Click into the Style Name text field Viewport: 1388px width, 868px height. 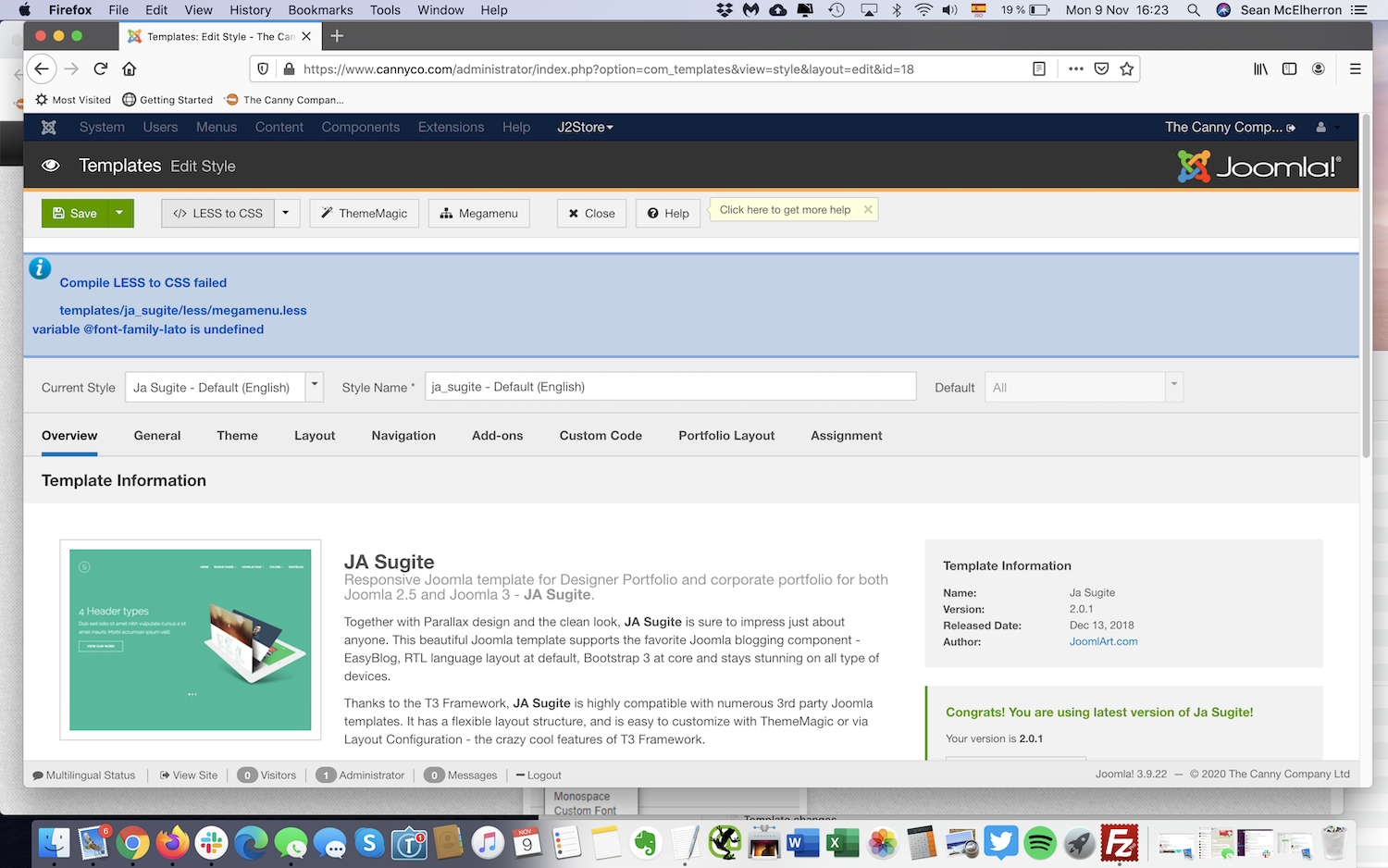coord(670,387)
